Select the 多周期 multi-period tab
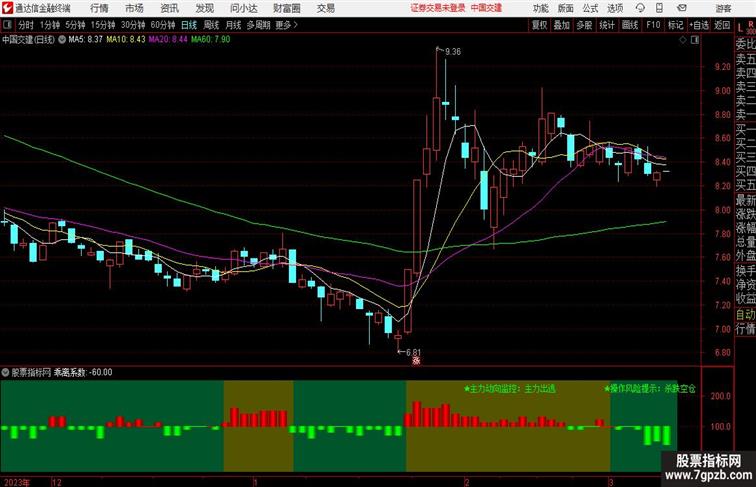This screenshot has height=487, width=756. coord(258,25)
